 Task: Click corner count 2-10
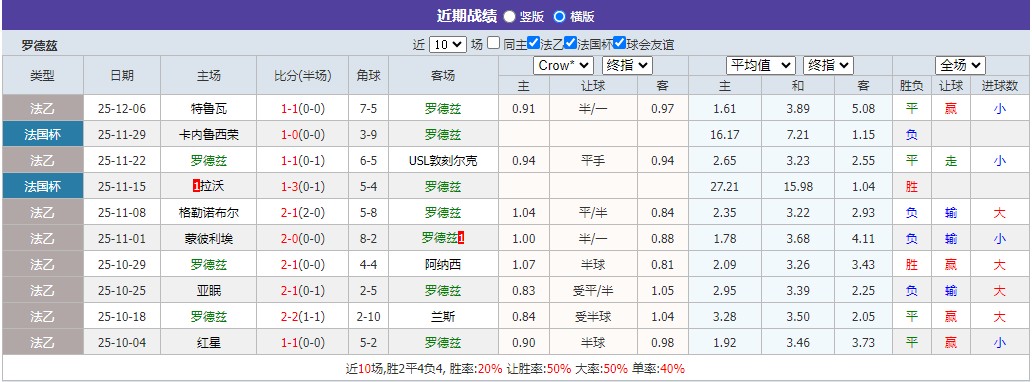point(369,317)
